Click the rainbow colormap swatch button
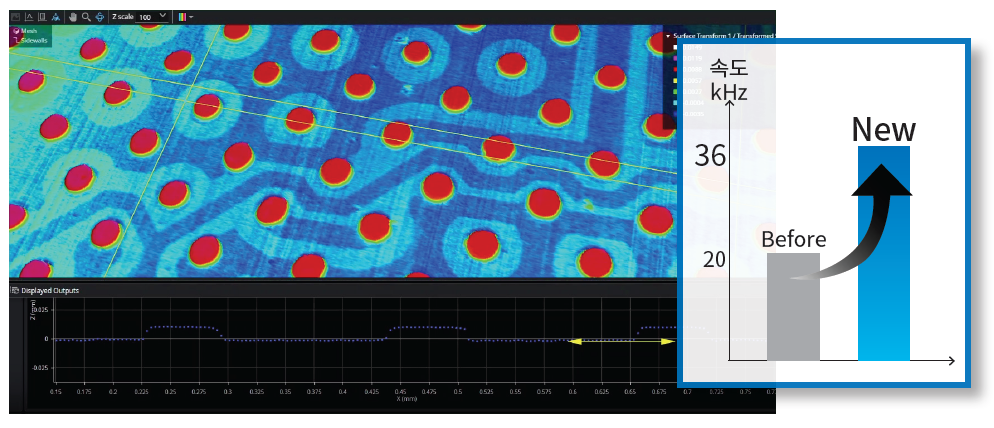The width and height of the screenshot is (994, 428). pos(181,17)
